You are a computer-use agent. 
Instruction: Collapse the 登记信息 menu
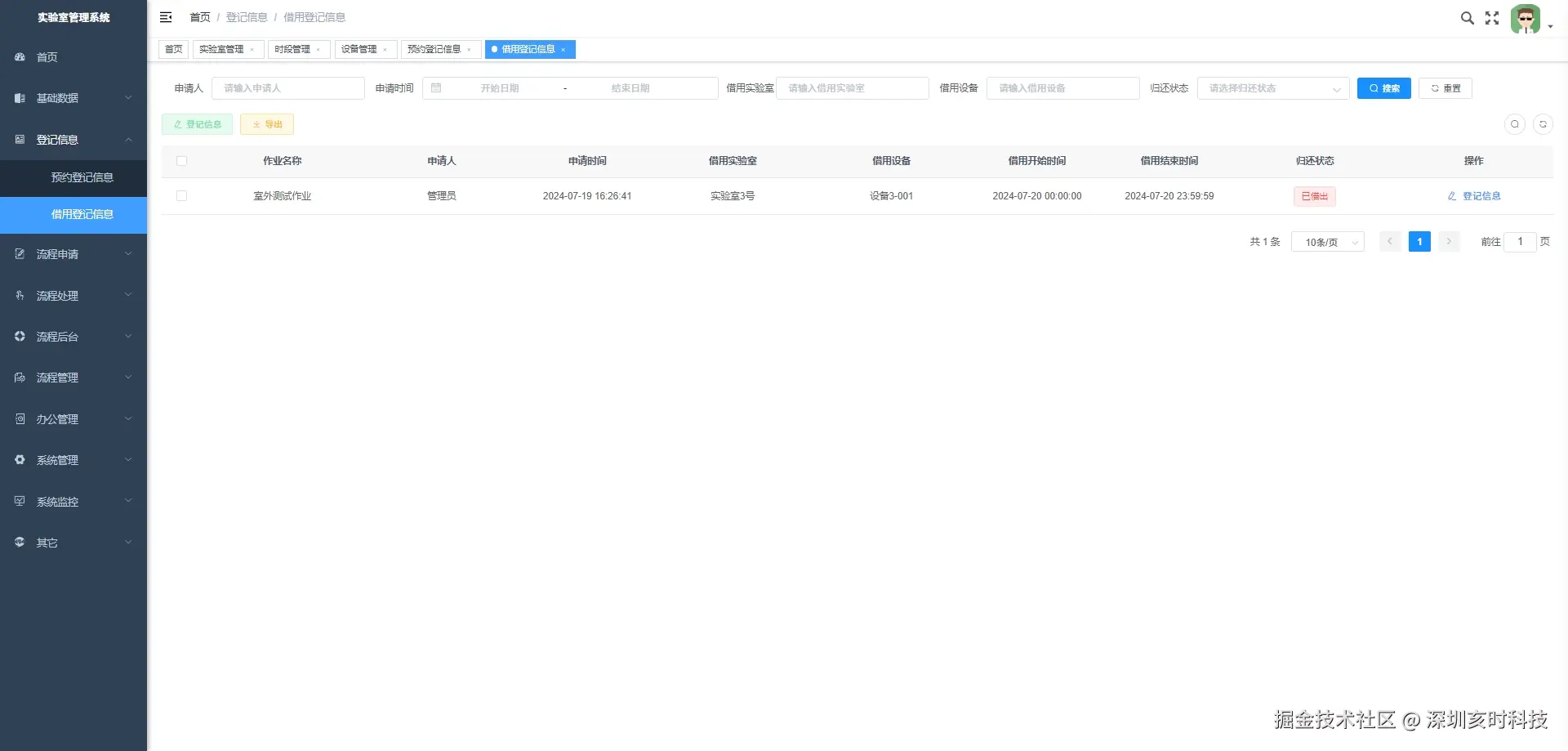[73, 140]
